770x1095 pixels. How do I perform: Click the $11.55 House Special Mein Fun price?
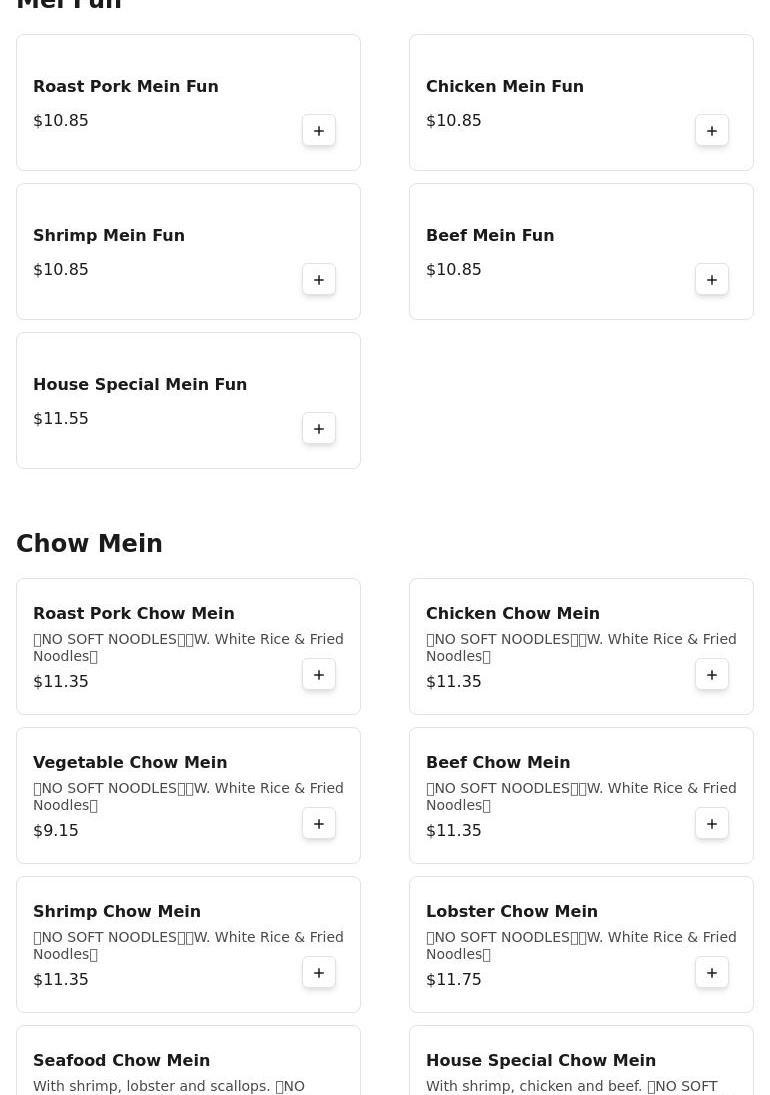pos(61,419)
